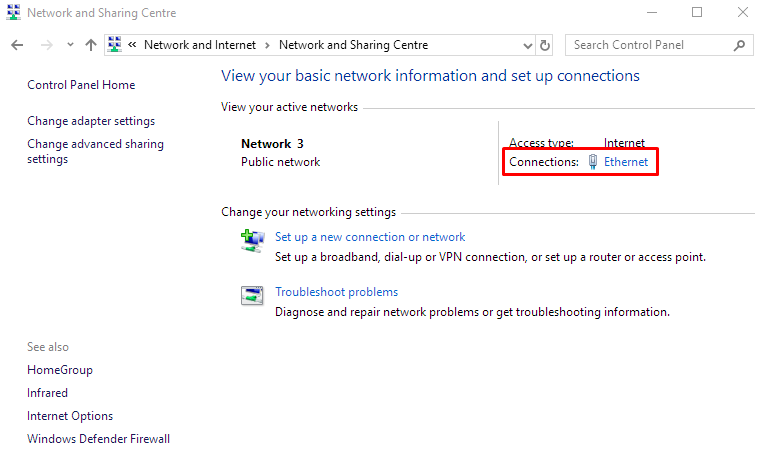Refresh the Network and Sharing Centre page
This screenshot has width=765, height=465.
(545, 45)
